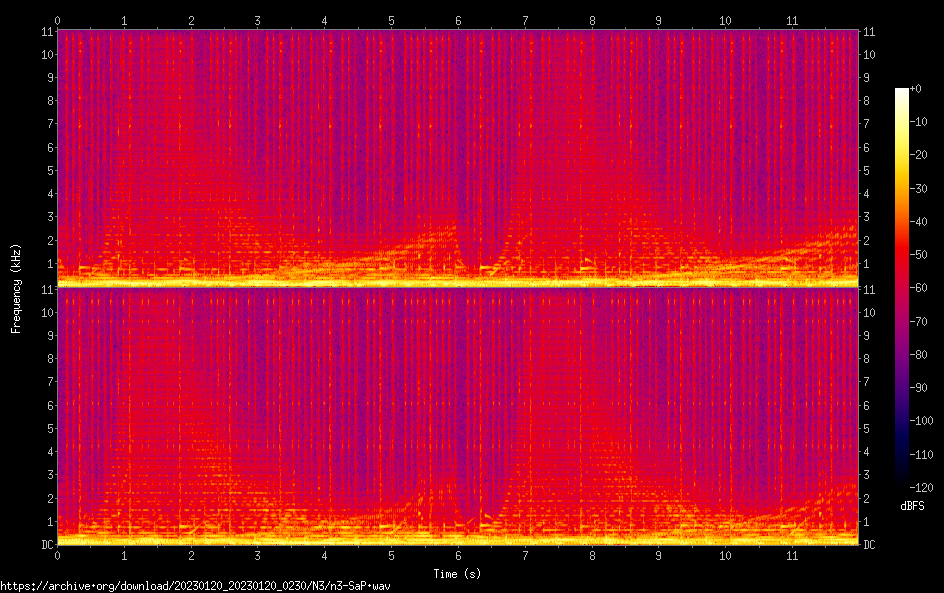Click the lower channel's bright yellow band near DC
This screenshot has width=944, height=593.
click(458, 540)
